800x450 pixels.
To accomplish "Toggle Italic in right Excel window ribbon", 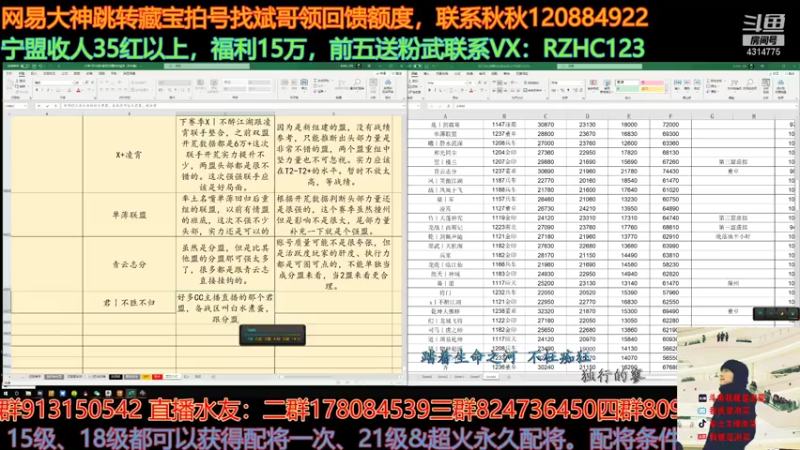I will click(x=436, y=90).
